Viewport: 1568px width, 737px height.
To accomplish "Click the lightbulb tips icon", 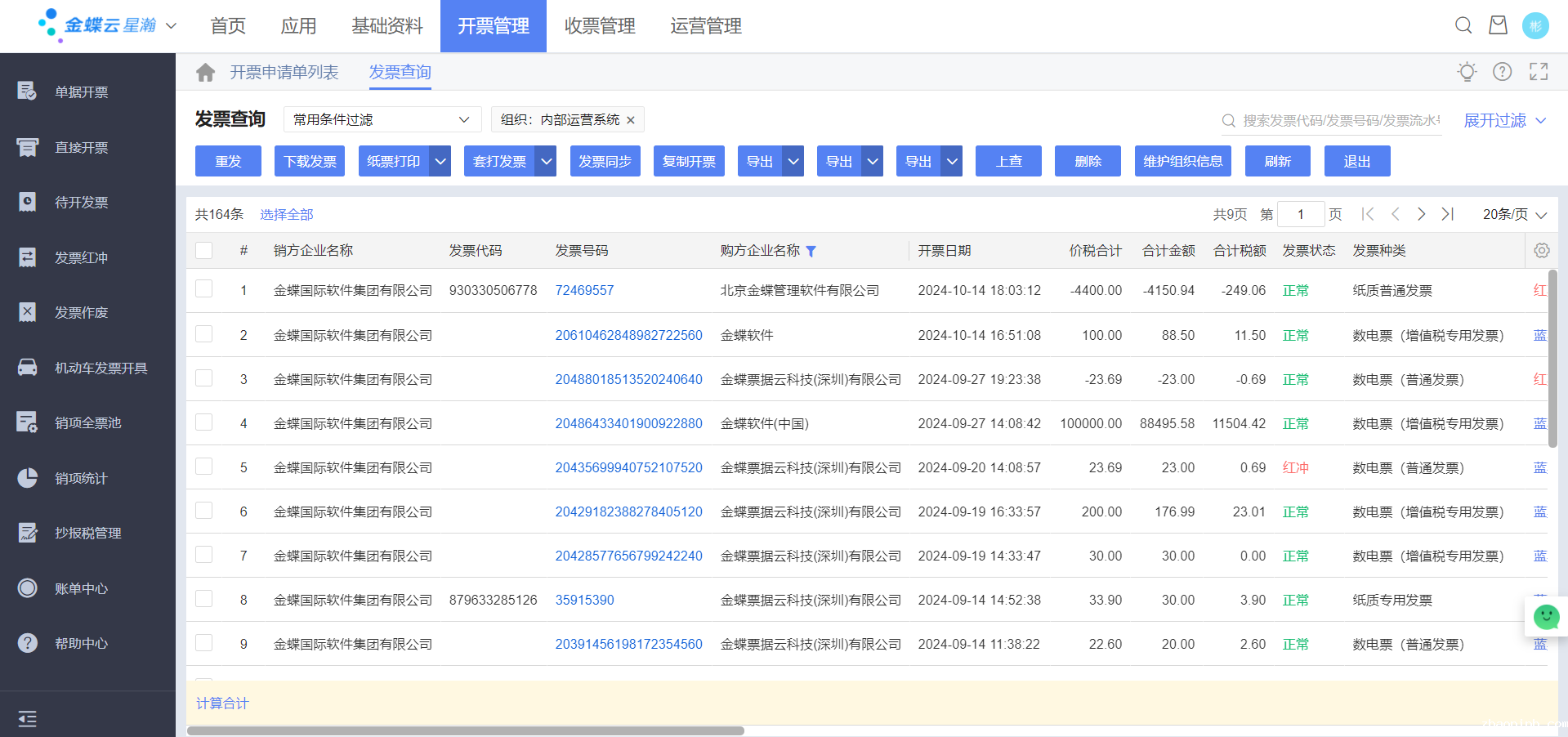I will [x=1467, y=72].
